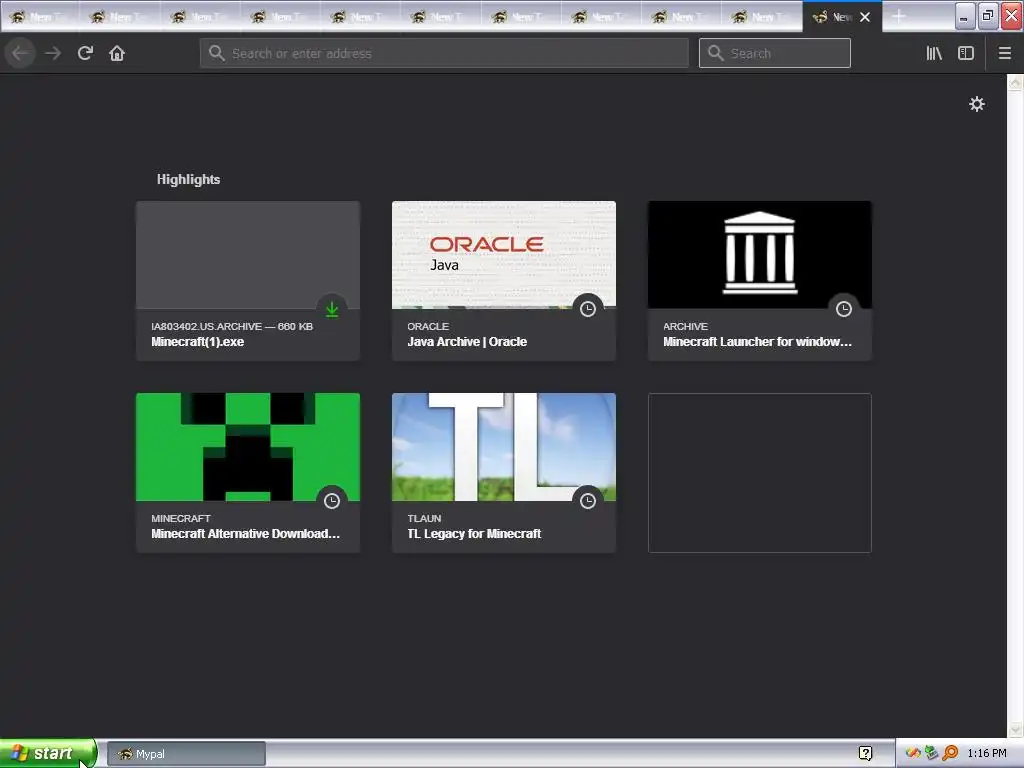Click the 'TL Legacy for Minecraft' title text

[474, 534]
